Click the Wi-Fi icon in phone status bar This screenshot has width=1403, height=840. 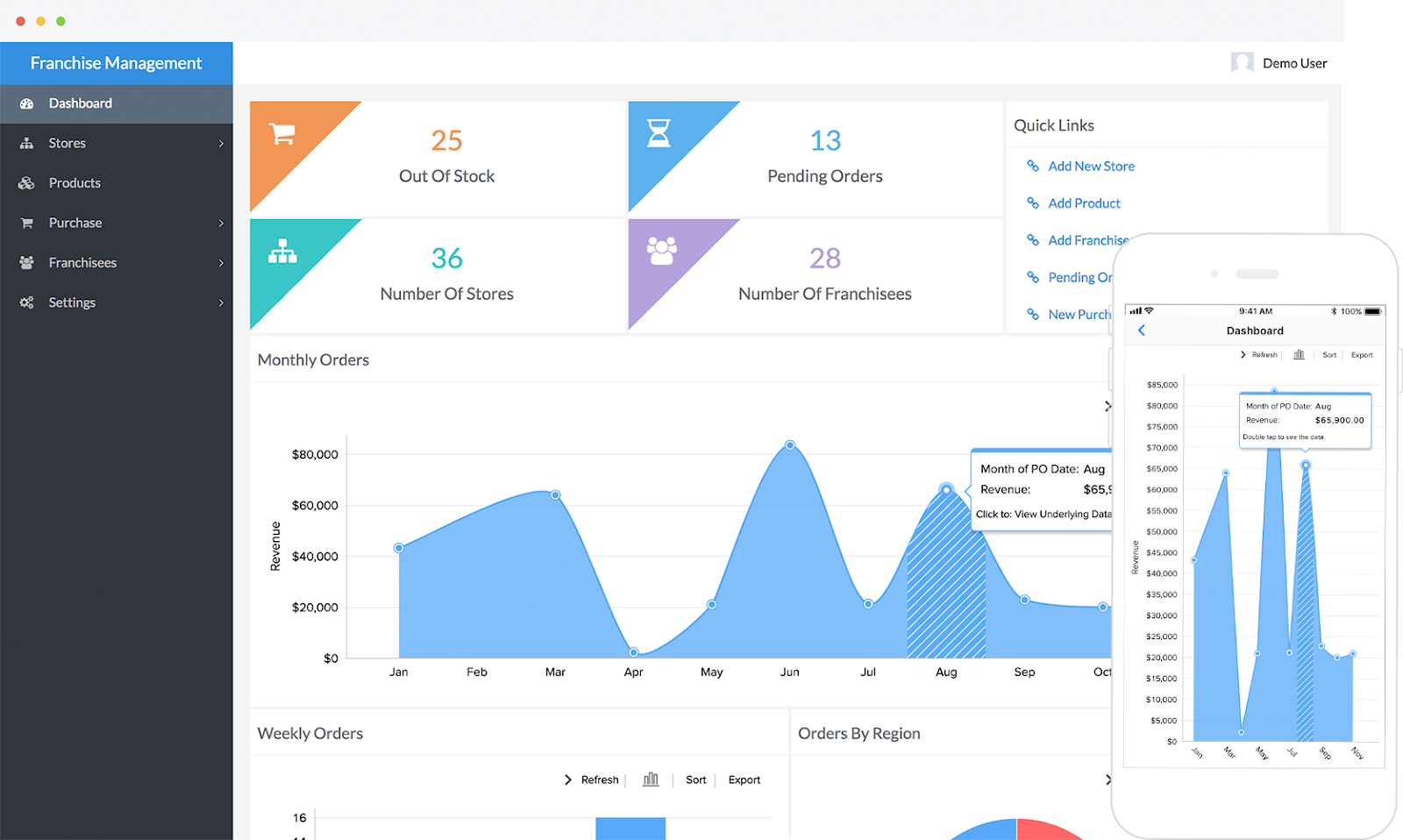click(1149, 310)
